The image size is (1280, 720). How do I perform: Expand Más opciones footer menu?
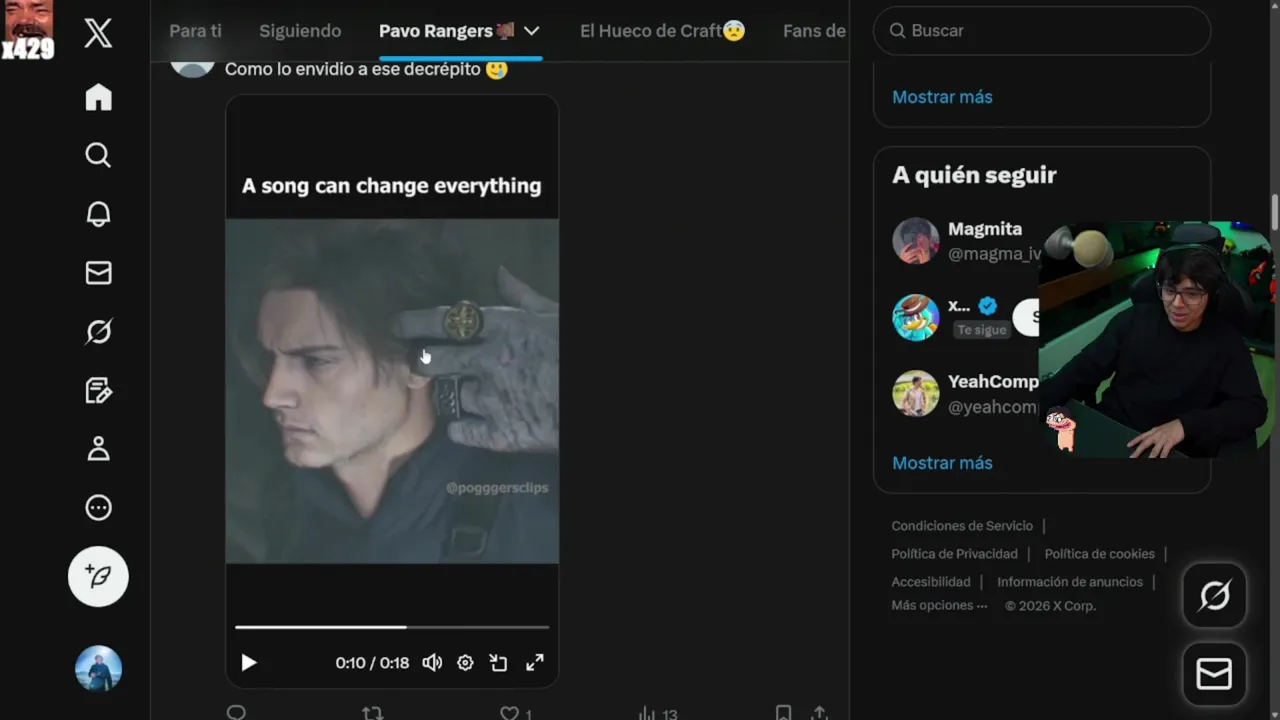[x=939, y=606]
